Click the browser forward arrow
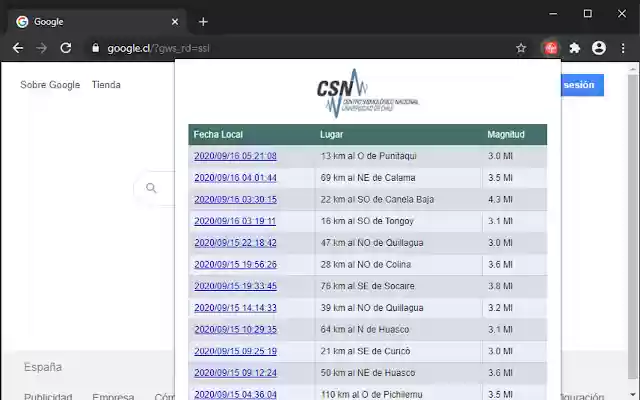Screen dimensions: 640x400 pos(41,48)
